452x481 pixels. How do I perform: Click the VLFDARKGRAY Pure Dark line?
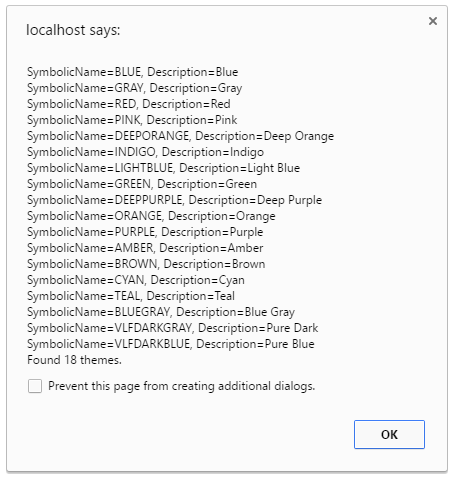[173, 328]
